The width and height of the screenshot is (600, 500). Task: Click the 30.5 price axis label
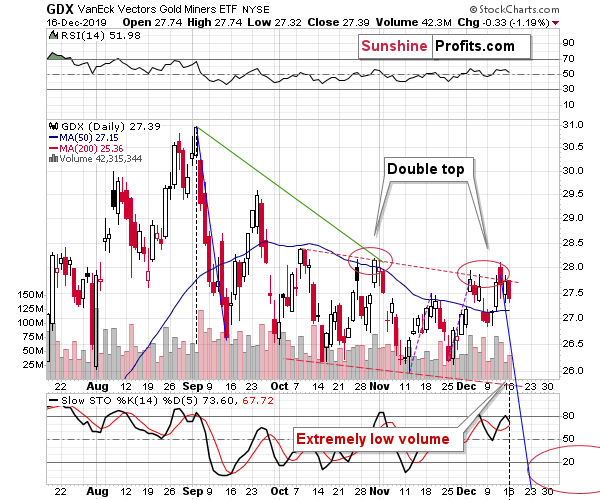pyautogui.click(x=573, y=147)
